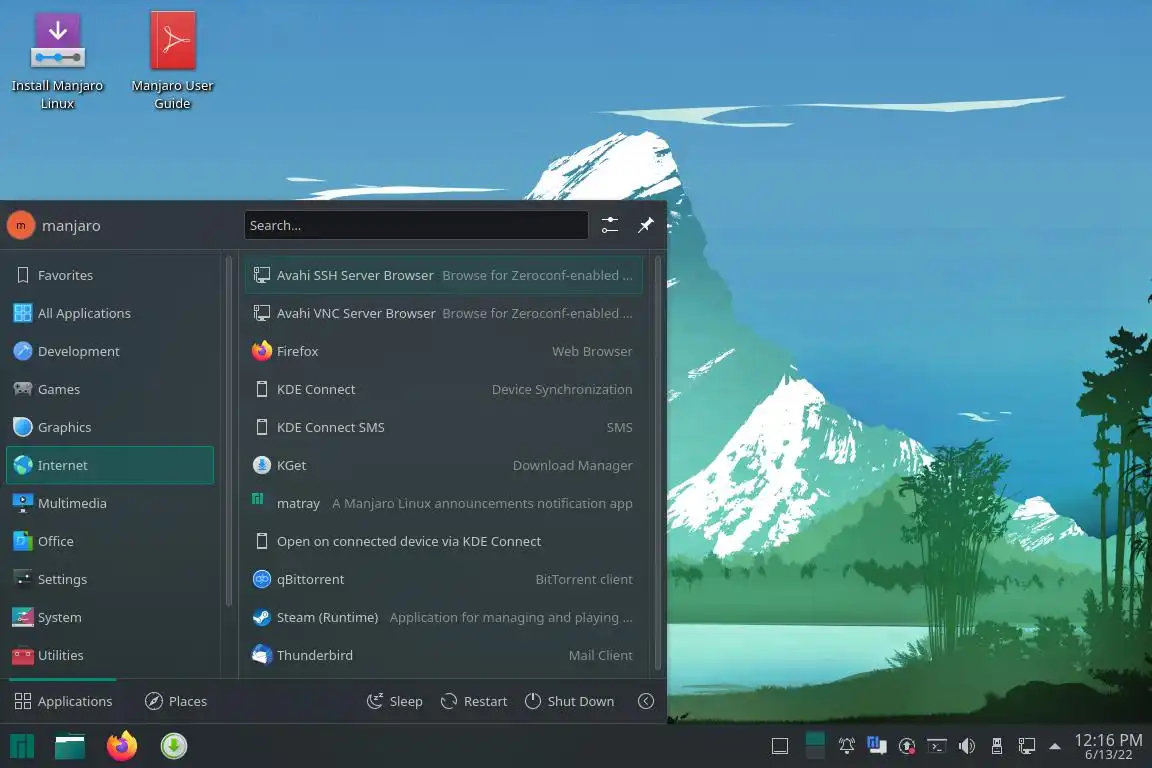
Task: Click the manjaro user avatar
Action: (x=21, y=226)
